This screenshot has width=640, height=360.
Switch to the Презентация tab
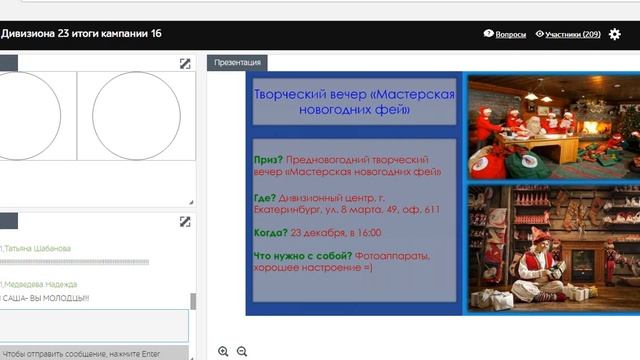[x=237, y=62]
